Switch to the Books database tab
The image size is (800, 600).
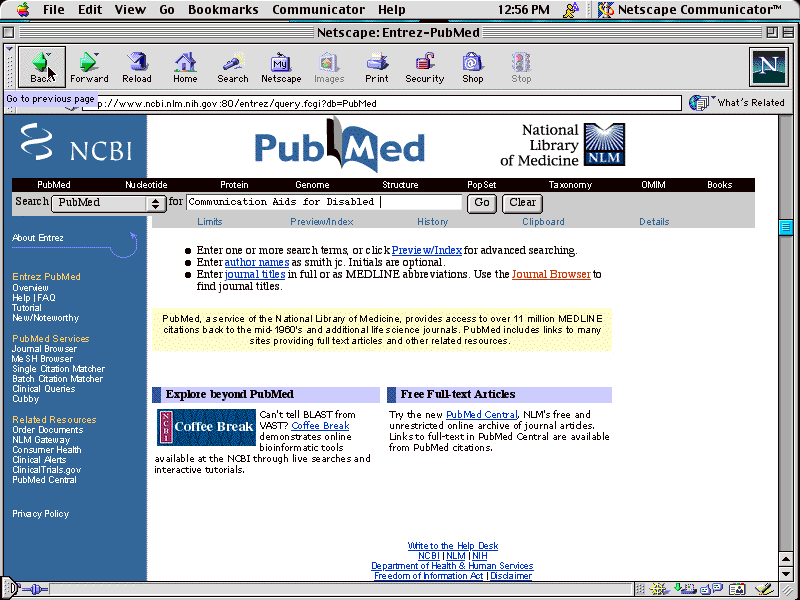(x=719, y=185)
